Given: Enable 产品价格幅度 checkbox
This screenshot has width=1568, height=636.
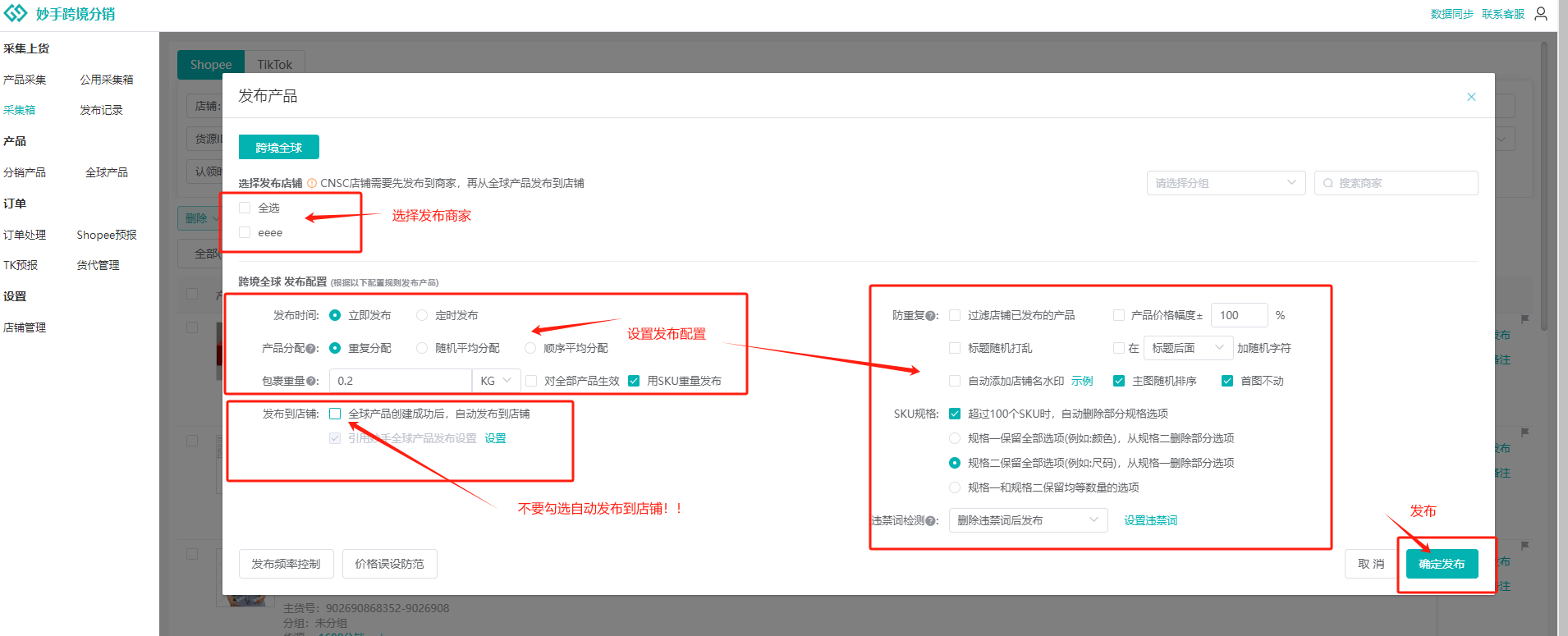Looking at the screenshot, I should 1118,315.
